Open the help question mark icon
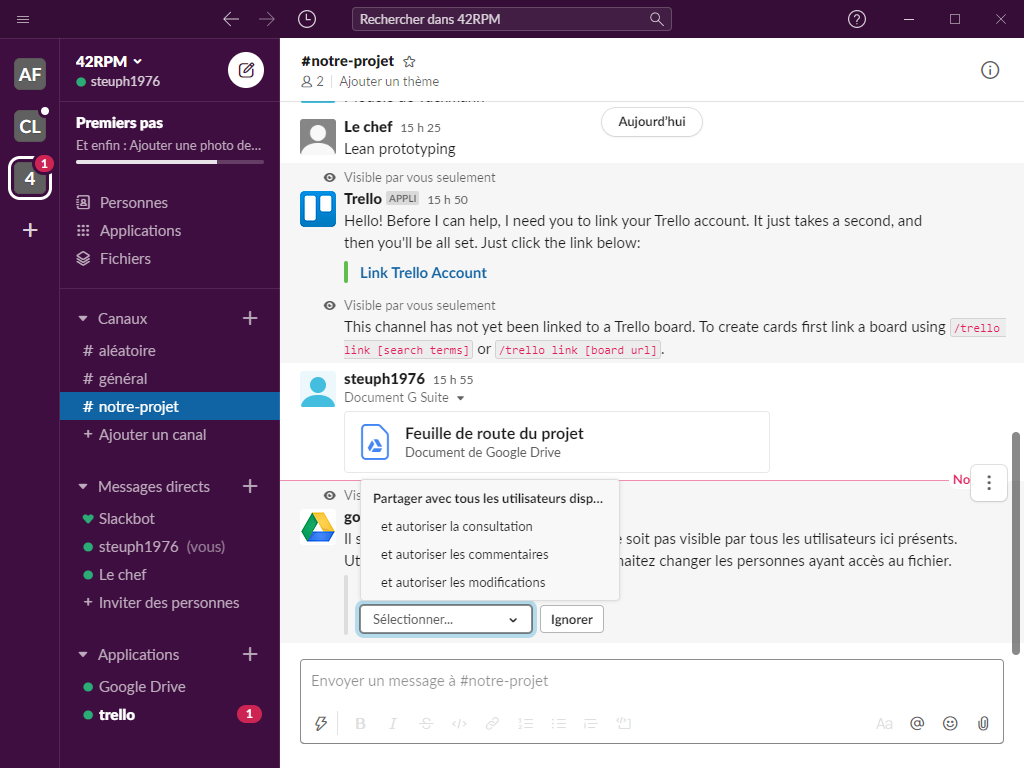Image resolution: width=1024 pixels, height=768 pixels. [856, 19]
